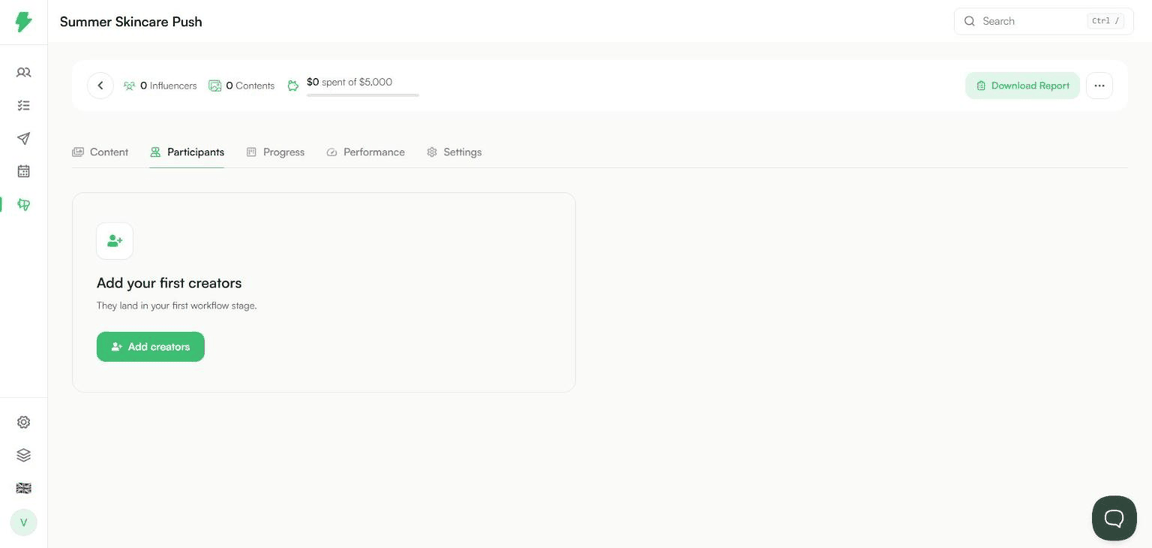
Task: Open the Performance tab
Action: 365,152
